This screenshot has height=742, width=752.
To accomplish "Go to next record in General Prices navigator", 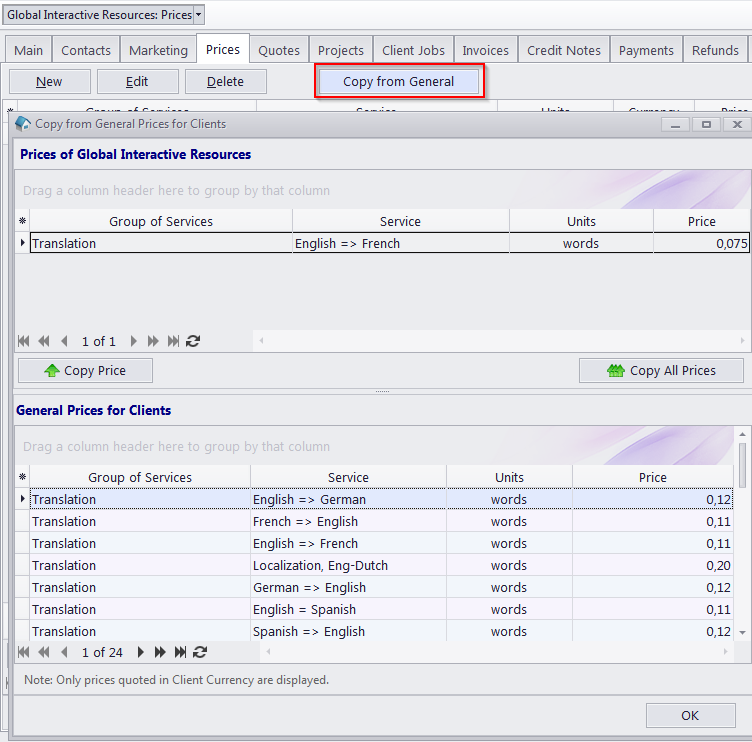I will point(141,652).
